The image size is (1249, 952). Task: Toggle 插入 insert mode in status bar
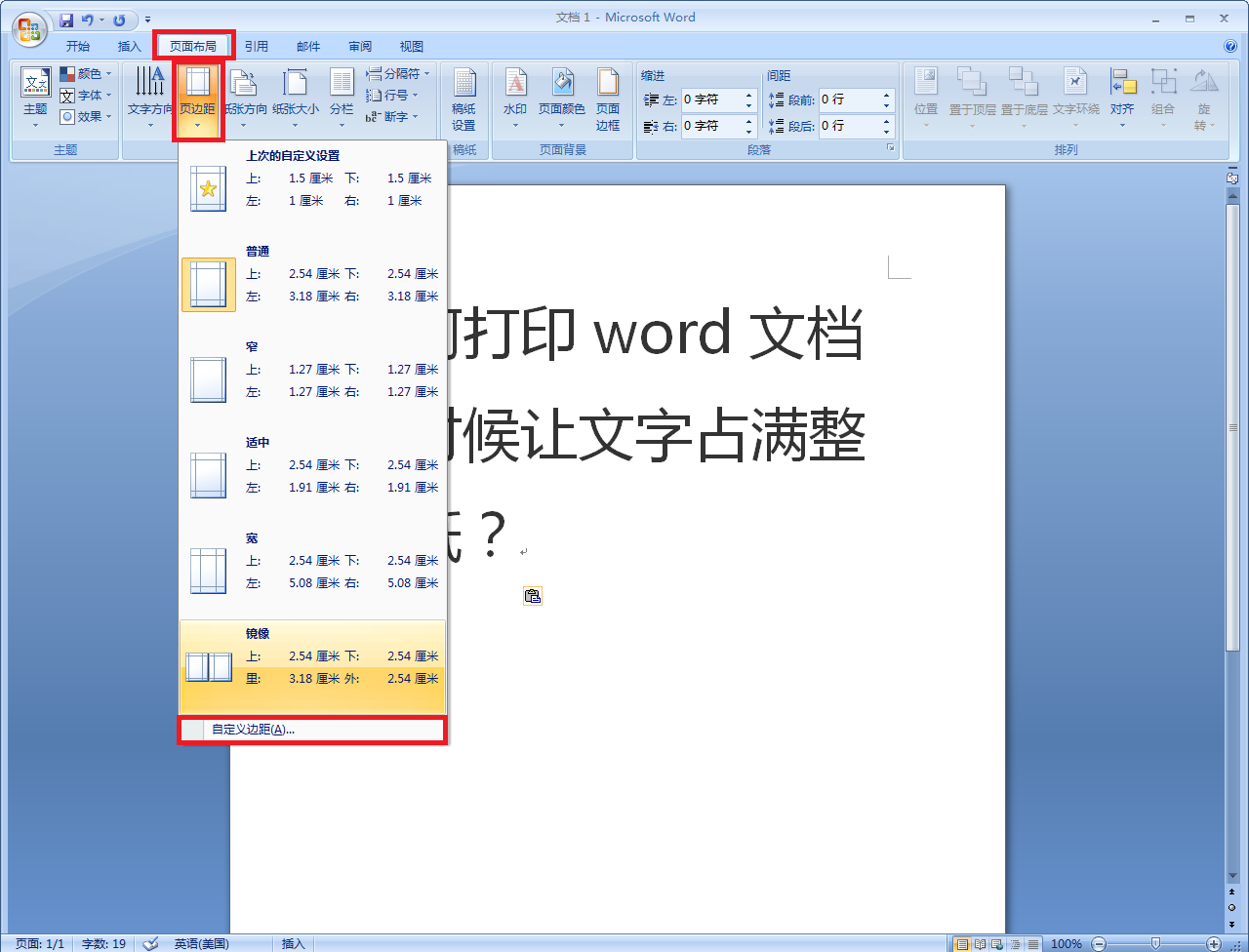pos(294,943)
